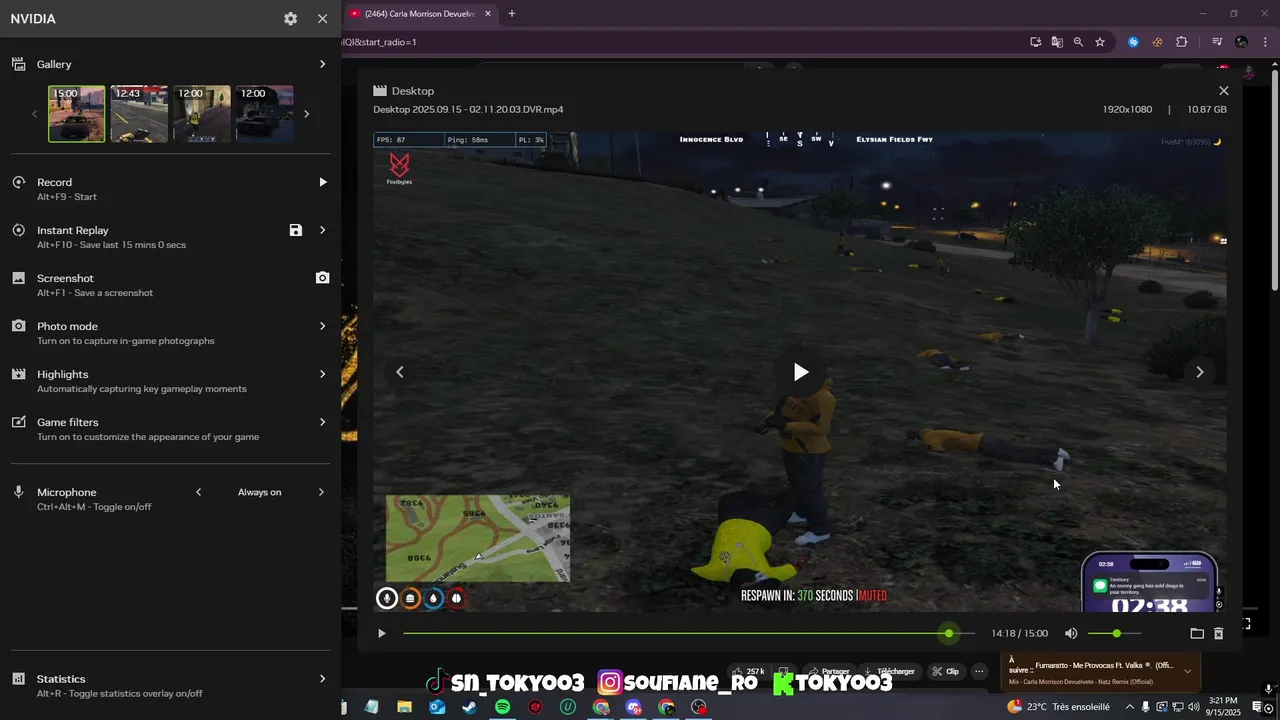Like the video showing 257 k
The height and width of the screenshot is (720, 1280).
click(x=749, y=671)
